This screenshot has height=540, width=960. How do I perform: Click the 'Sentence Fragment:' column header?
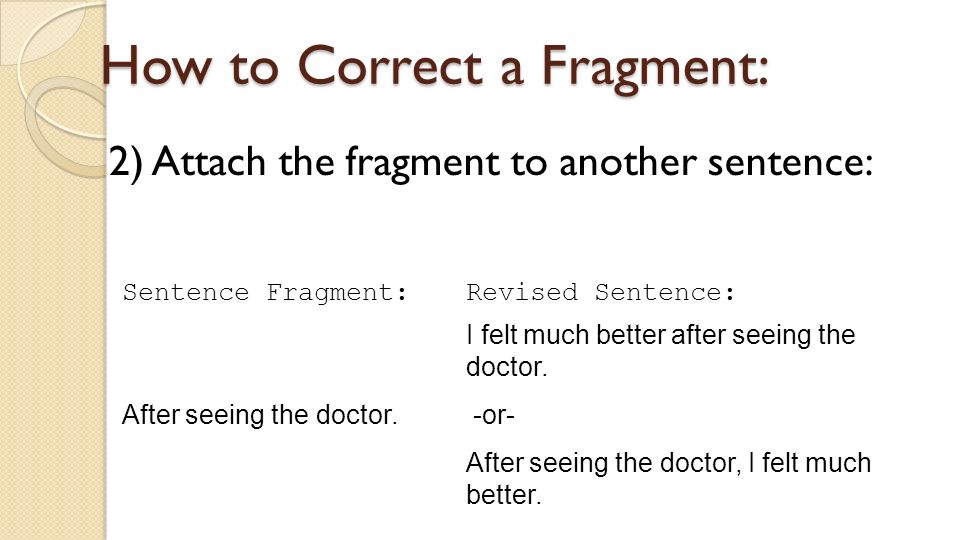point(265,293)
